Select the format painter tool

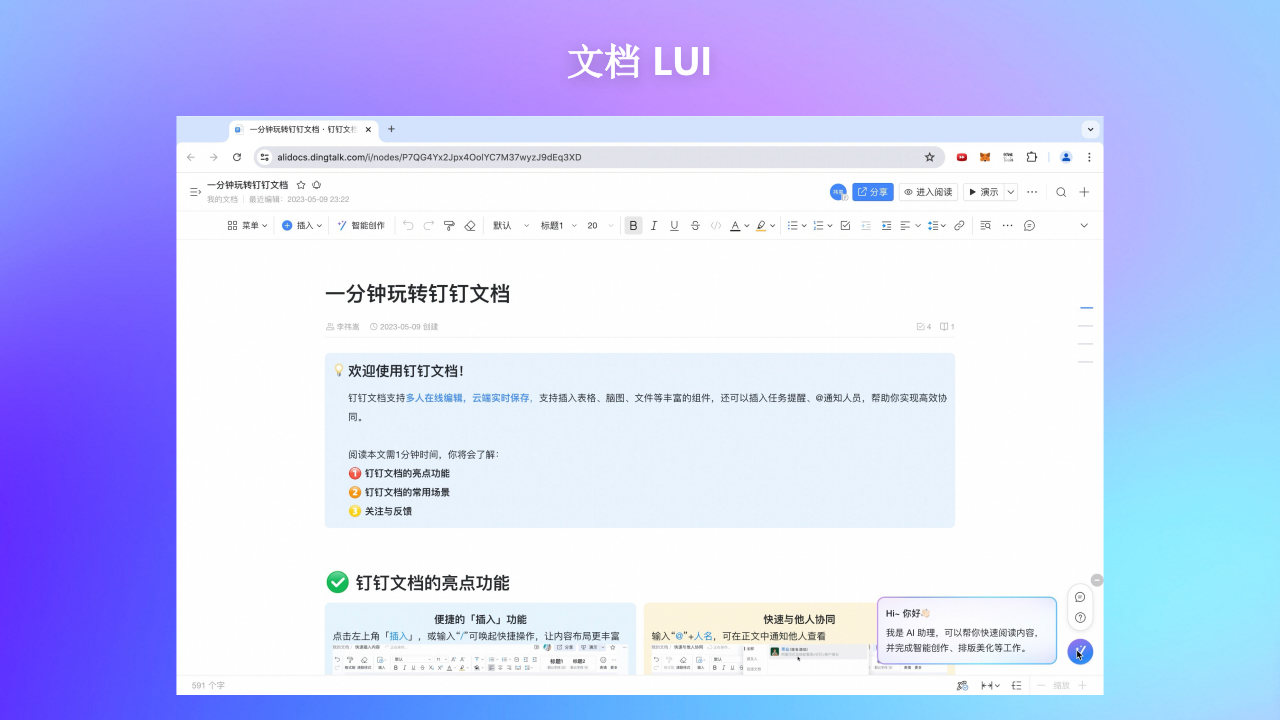tap(449, 225)
